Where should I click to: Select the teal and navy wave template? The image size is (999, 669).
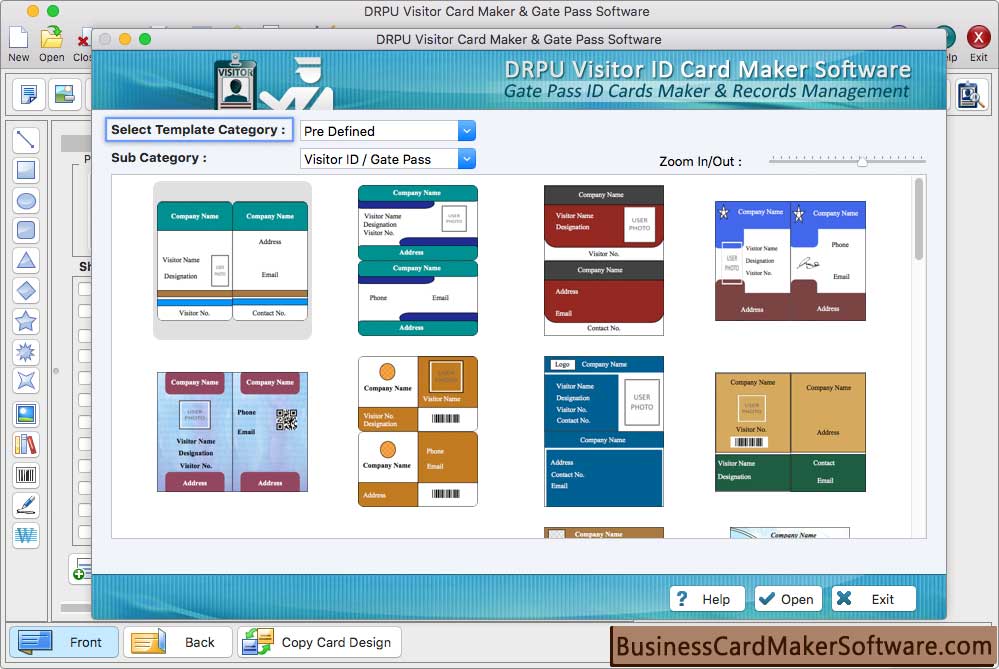(x=418, y=260)
